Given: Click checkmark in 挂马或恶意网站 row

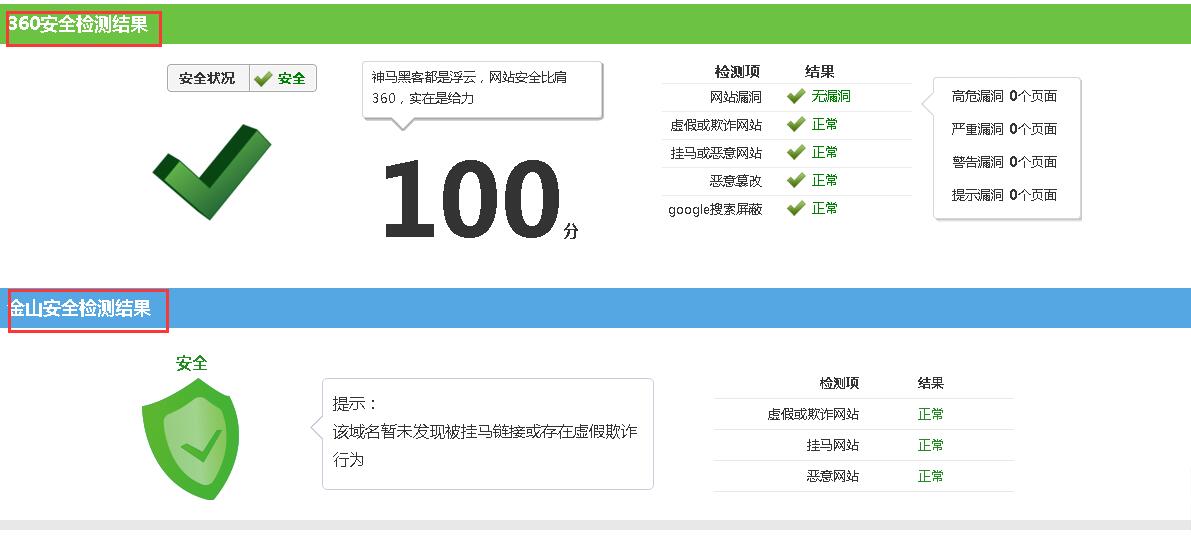Looking at the screenshot, I should click(796, 153).
